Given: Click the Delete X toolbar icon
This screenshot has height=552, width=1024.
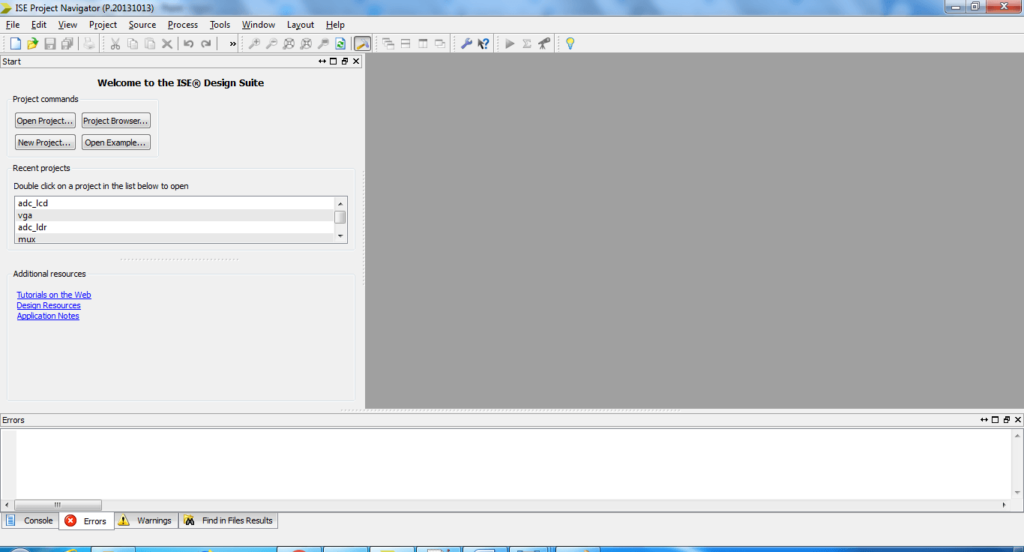Looking at the screenshot, I should tap(167, 44).
